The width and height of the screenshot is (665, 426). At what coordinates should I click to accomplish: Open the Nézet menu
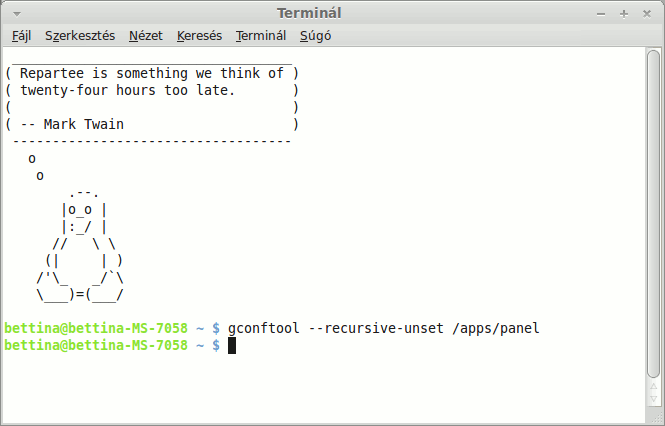tap(145, 36)
